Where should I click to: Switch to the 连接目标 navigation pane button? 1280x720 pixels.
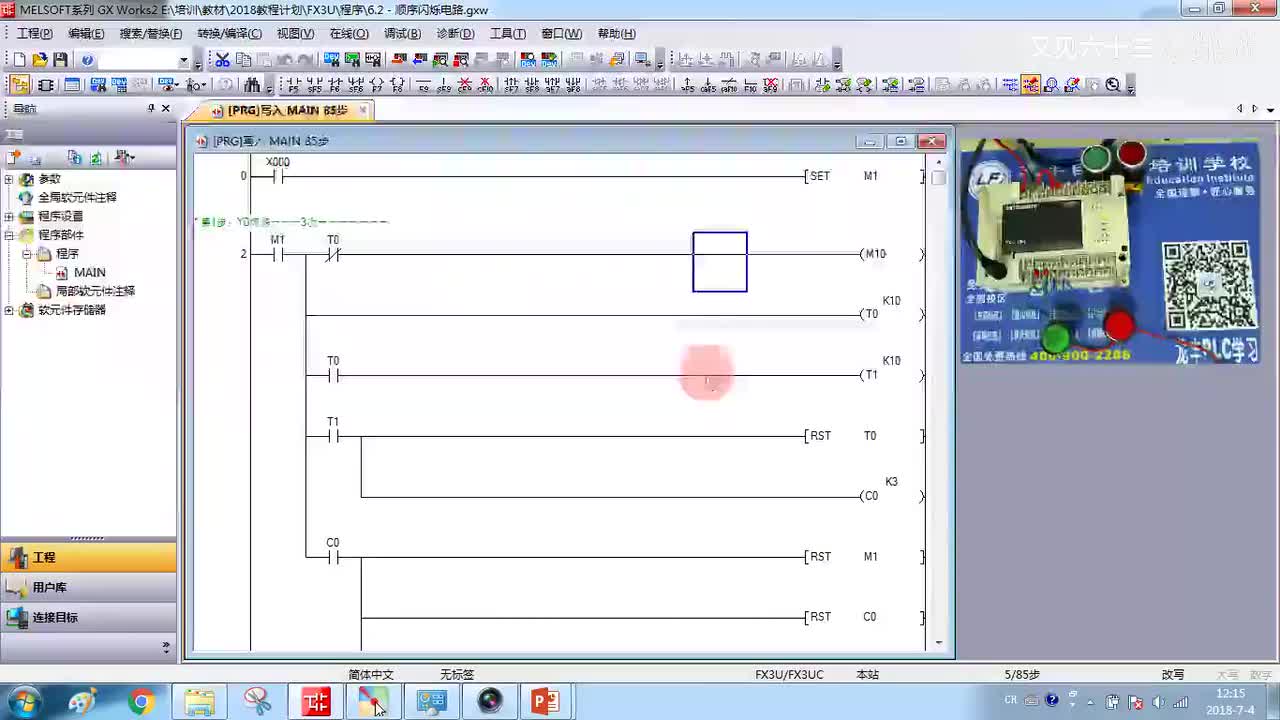click(x=88, y=617)
